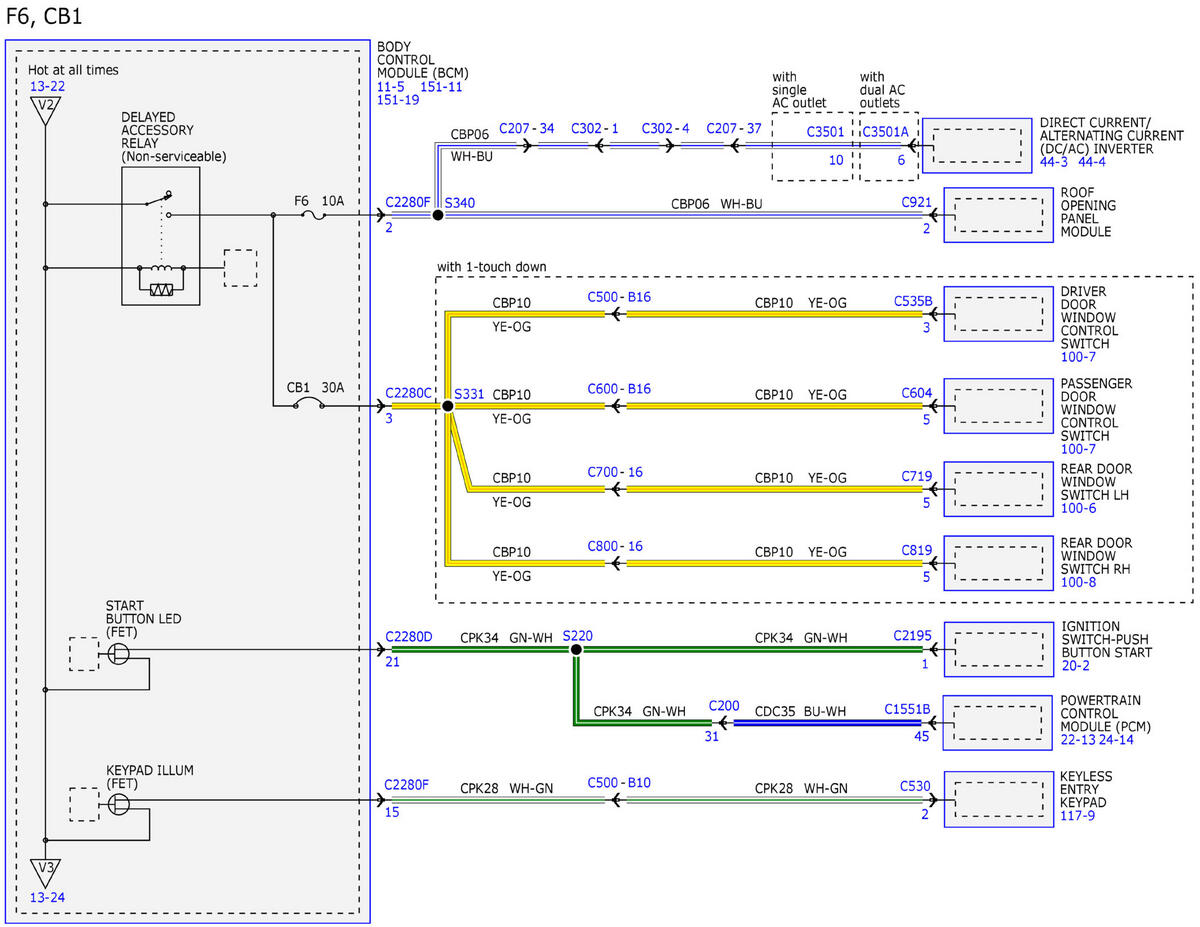Screen dimensions: 1200x927
Task: Select the delayed accessory relay symbol
Action: click(x=160, y=236)
